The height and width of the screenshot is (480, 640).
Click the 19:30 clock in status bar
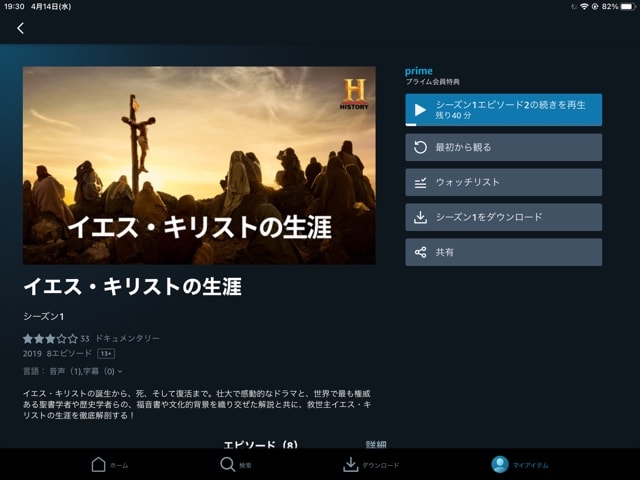point(14,7)
